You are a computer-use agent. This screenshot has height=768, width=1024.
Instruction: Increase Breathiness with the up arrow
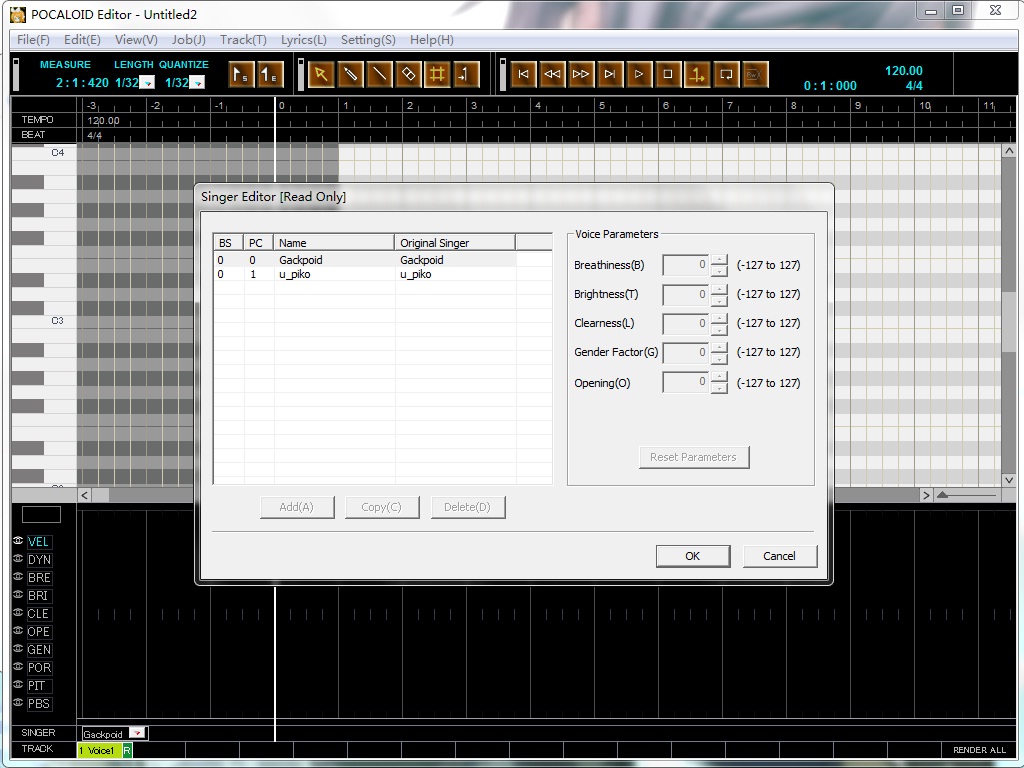719,260
